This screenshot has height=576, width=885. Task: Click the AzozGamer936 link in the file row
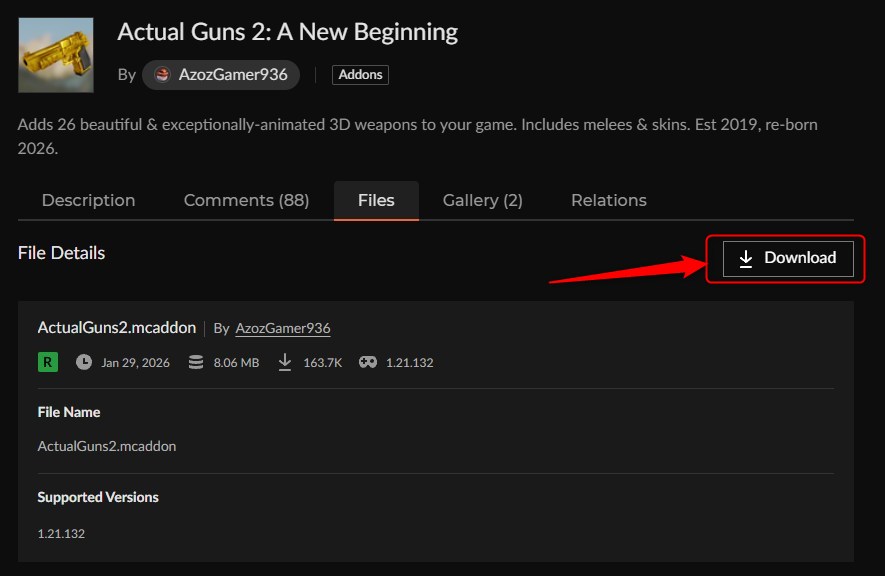(x=282, y=327)
